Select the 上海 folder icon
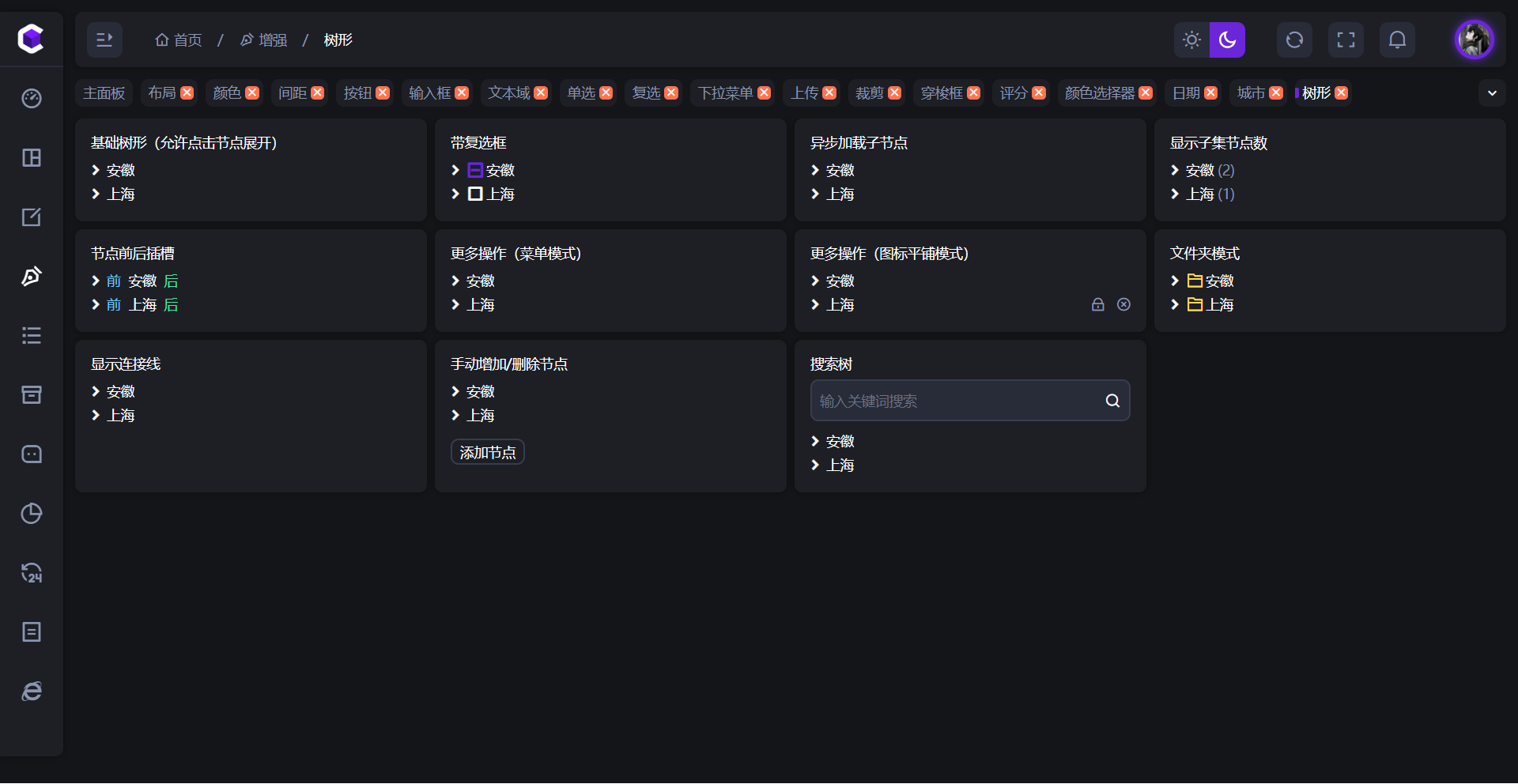This screenshot has width=1518, height=784. (x=1195, y=304)
